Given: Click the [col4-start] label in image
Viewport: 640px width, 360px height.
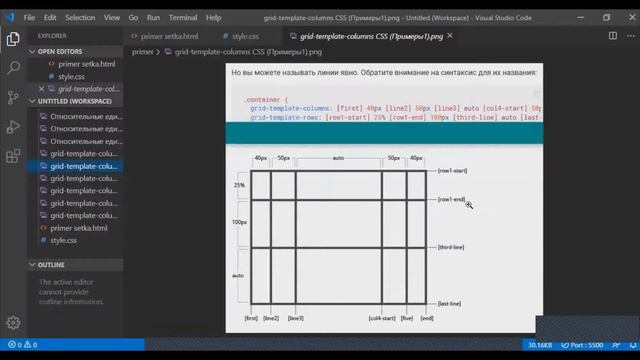Looking at the screenshot, I should [x=382, y=318].
